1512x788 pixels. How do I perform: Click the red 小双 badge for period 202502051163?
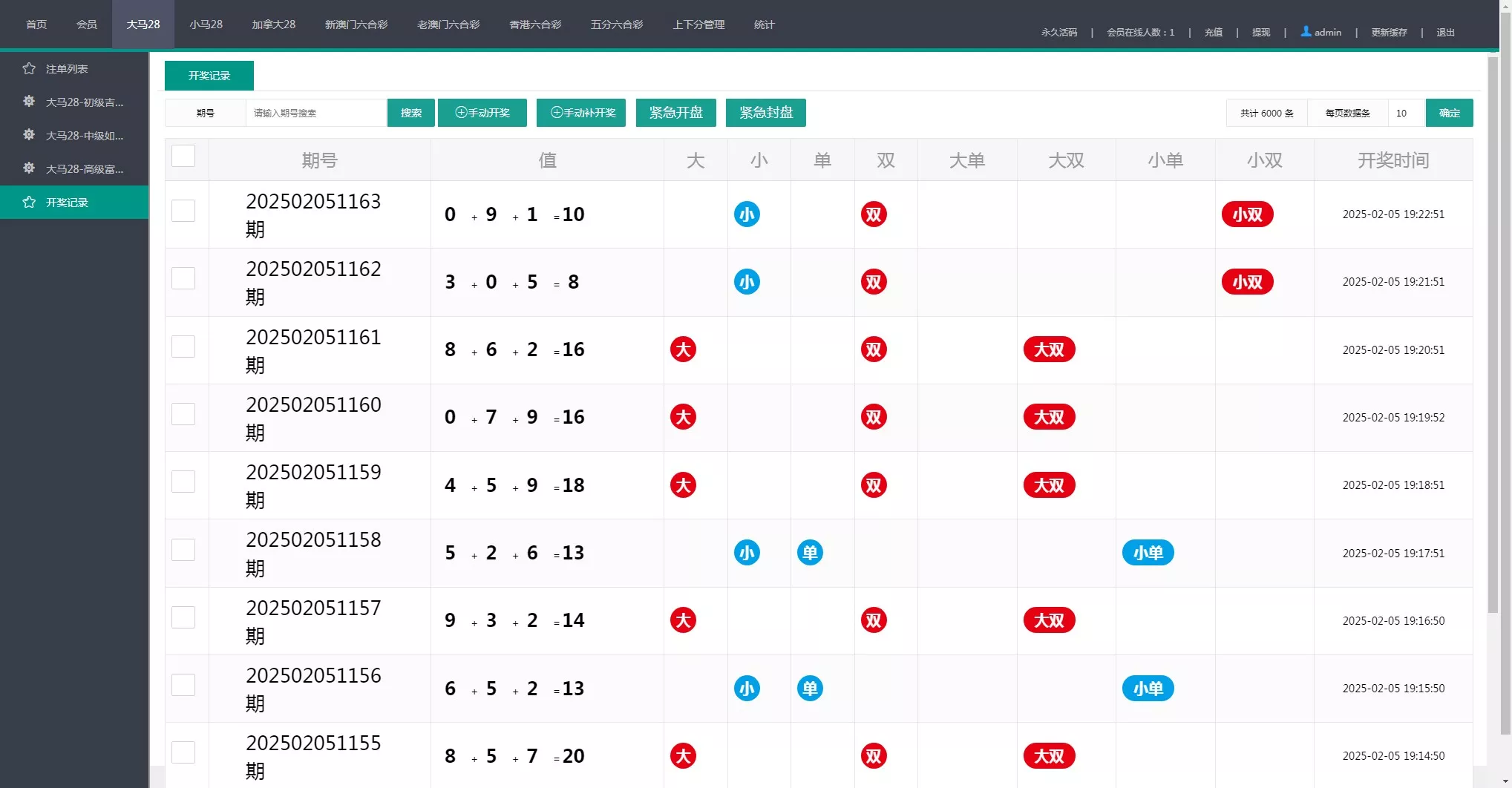(x=1247, y=214)
